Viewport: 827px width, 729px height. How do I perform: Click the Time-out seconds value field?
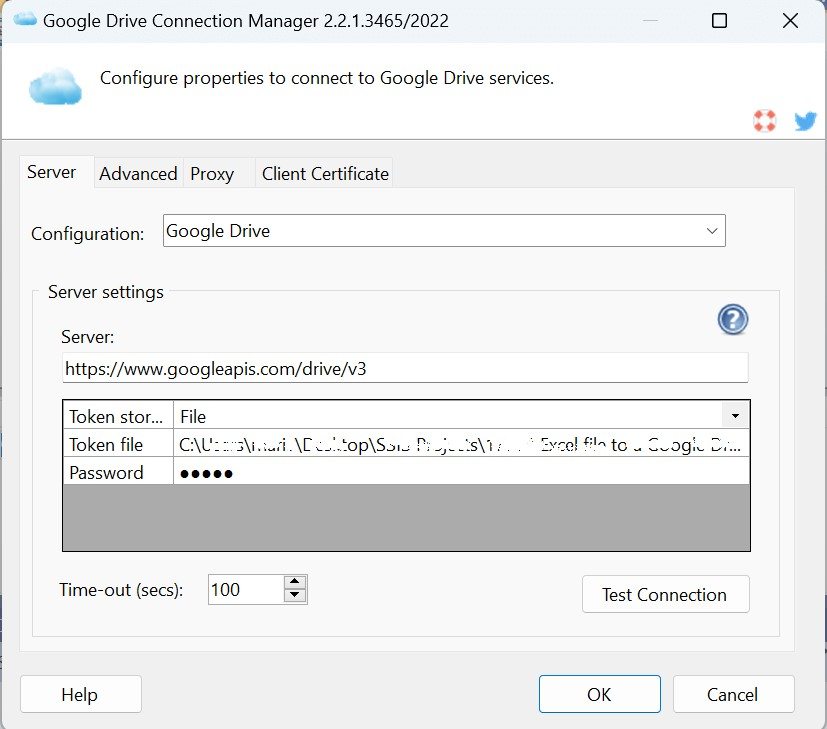tap(246, 589)
